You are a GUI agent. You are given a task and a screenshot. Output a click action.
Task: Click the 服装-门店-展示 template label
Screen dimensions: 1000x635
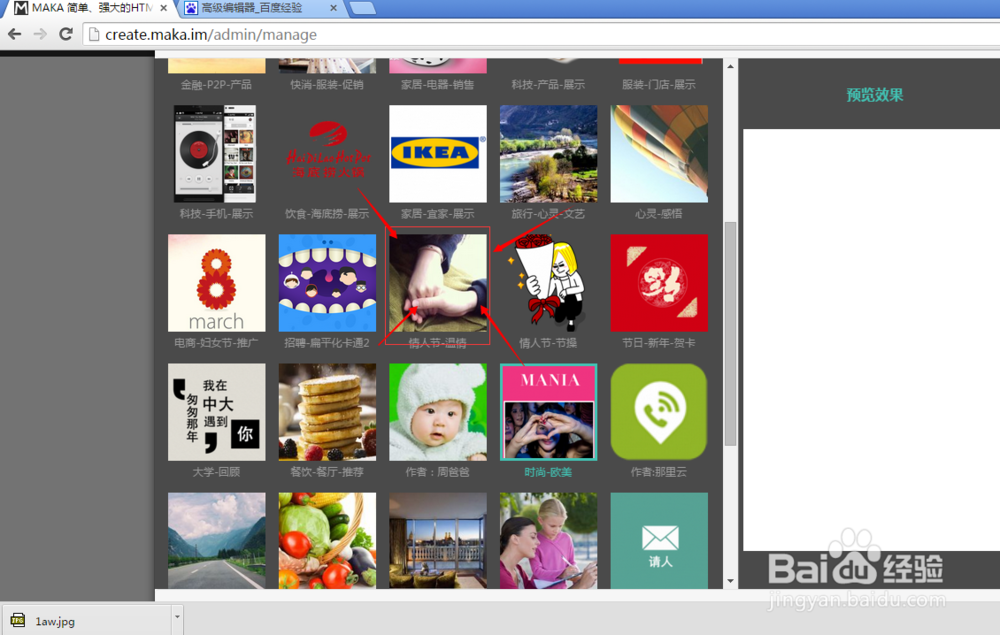click(x=659, y=84)
